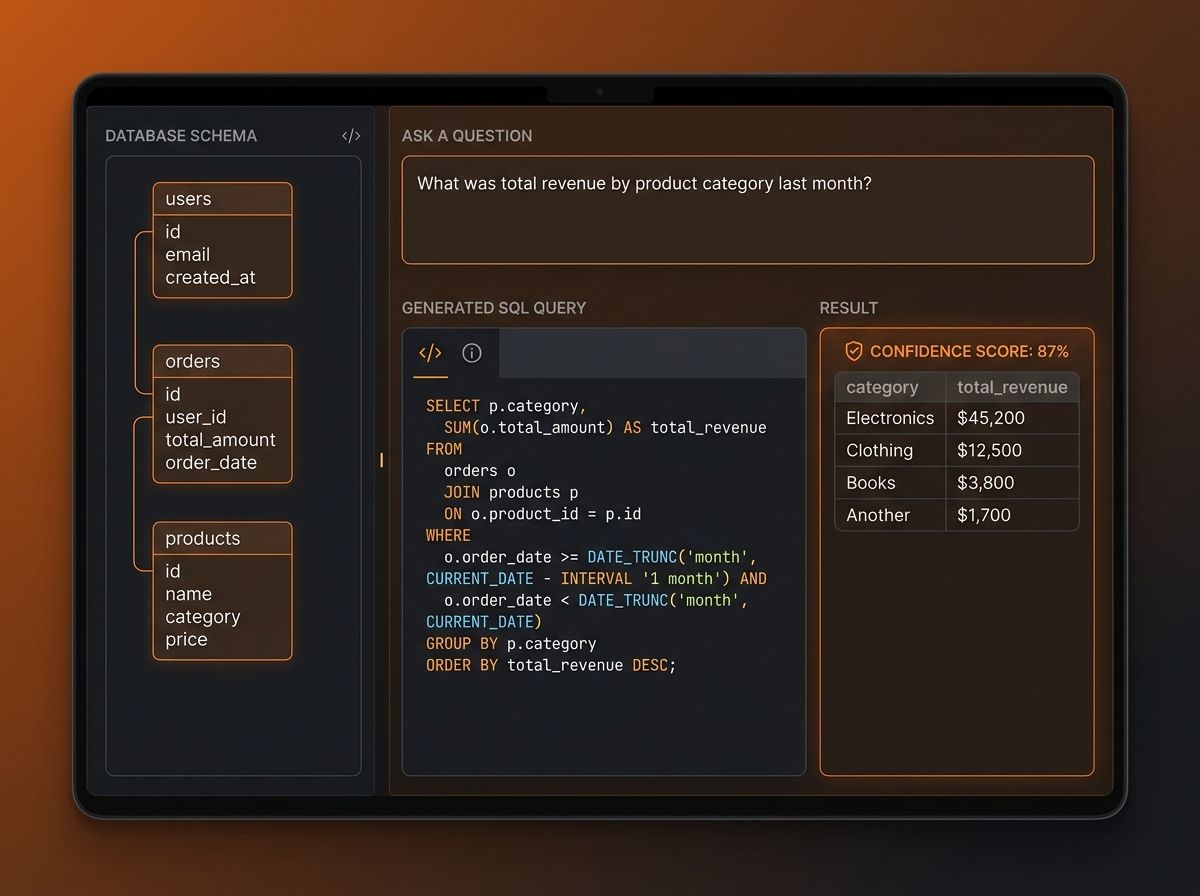Click the id column in products table

[x=173, y=571]
